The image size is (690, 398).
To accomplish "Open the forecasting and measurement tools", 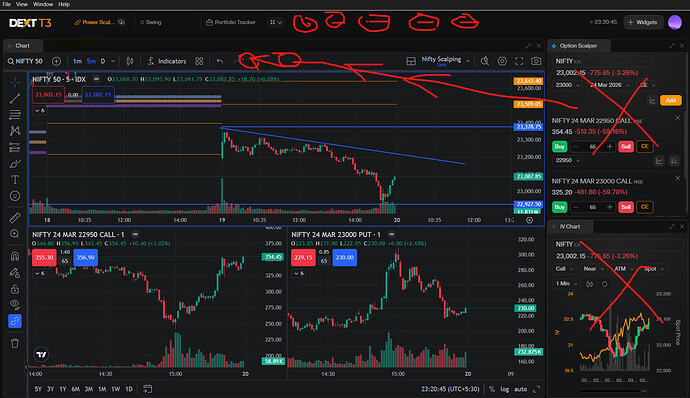I will click(15, 147).
